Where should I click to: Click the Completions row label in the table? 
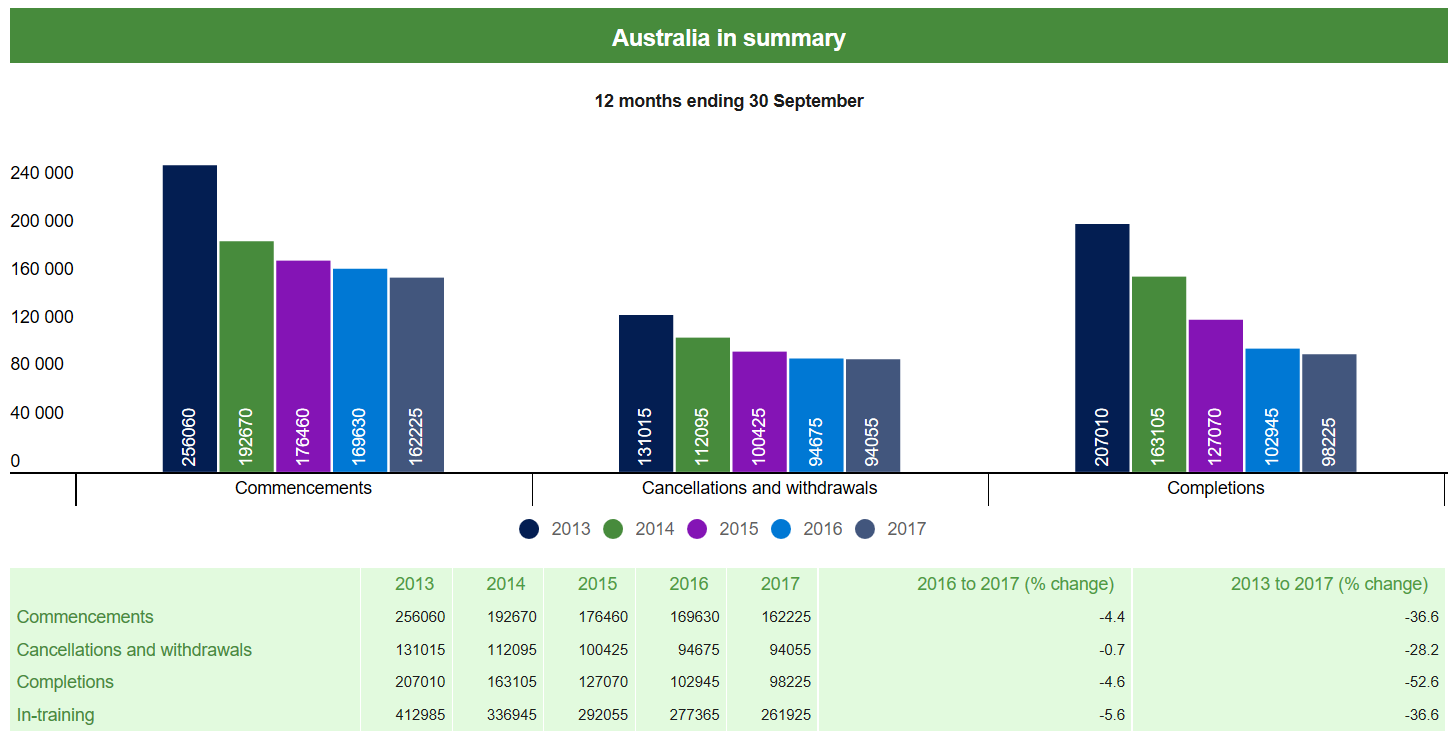[x=65, y=682]
